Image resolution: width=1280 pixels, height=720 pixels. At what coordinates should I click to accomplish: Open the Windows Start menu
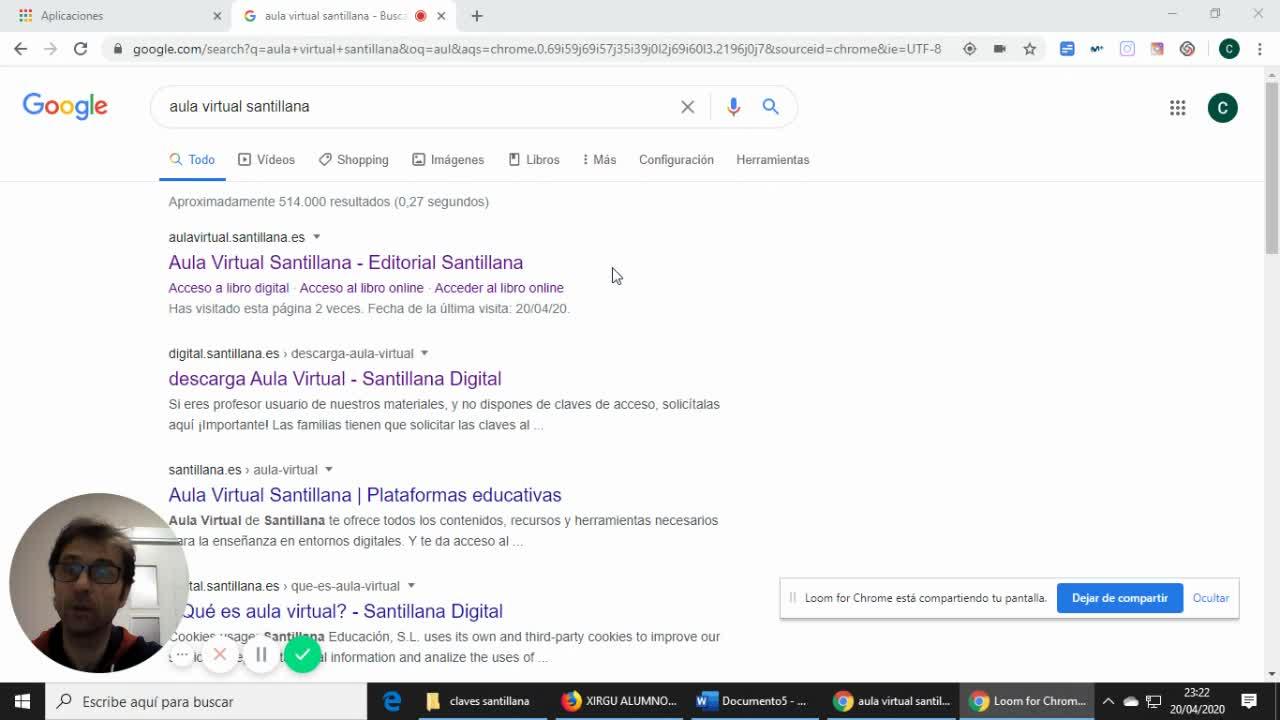coord(22,701)
